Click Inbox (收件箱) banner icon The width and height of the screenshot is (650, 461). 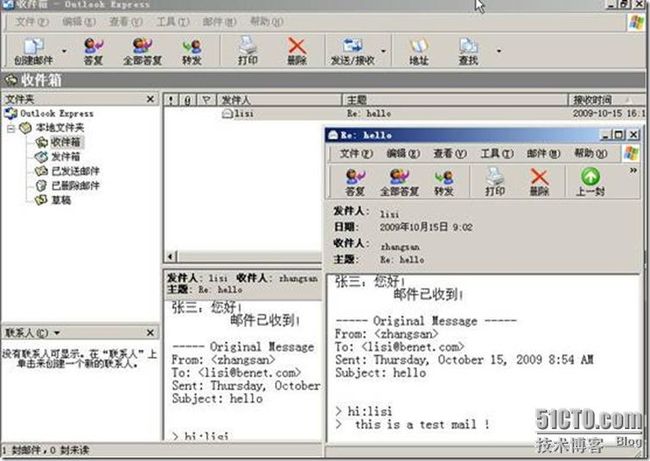11,80
